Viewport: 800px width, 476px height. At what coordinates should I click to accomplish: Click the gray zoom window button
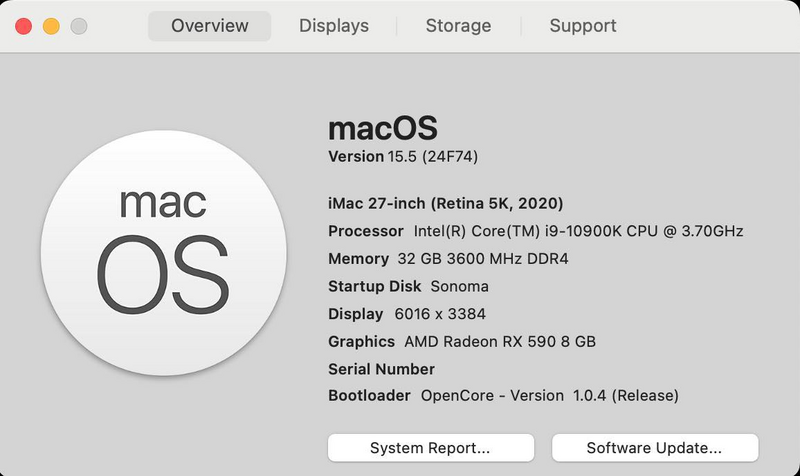77,26
